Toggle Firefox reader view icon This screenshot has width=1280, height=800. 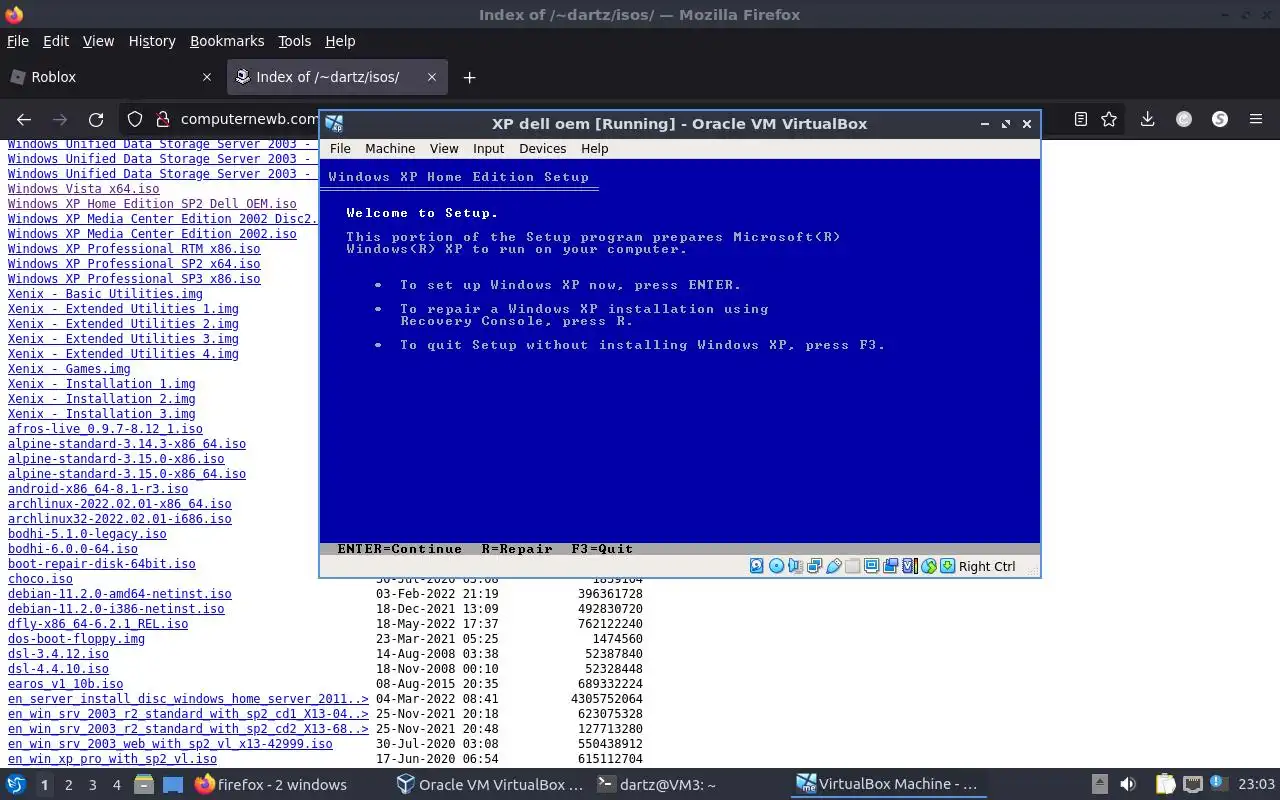point(1081,119)
